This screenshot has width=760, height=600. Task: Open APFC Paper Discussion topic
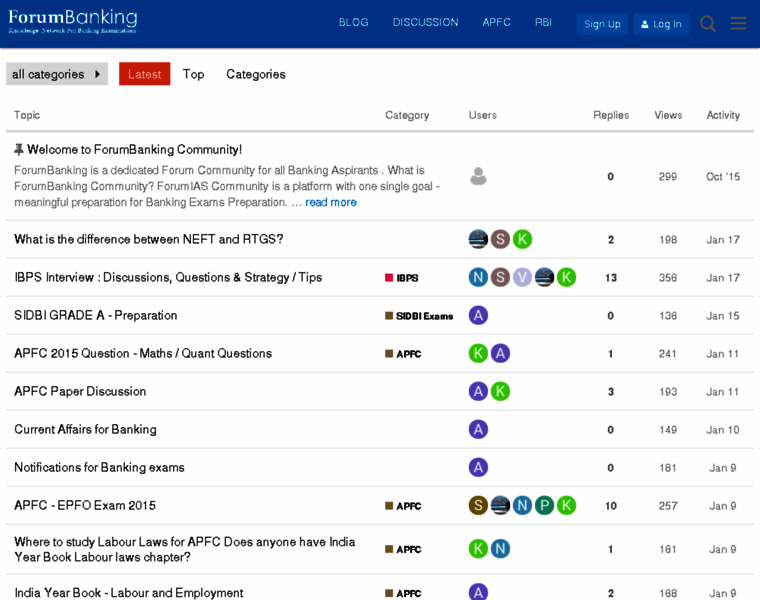pyautogui.click(x=80, y=391)
